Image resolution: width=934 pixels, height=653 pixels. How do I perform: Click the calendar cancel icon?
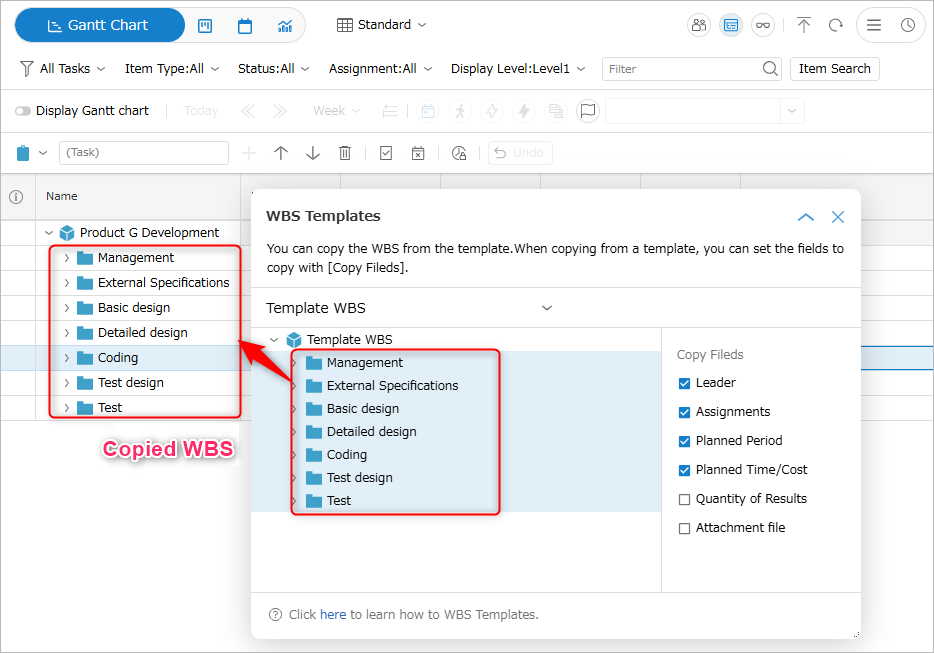418,153
